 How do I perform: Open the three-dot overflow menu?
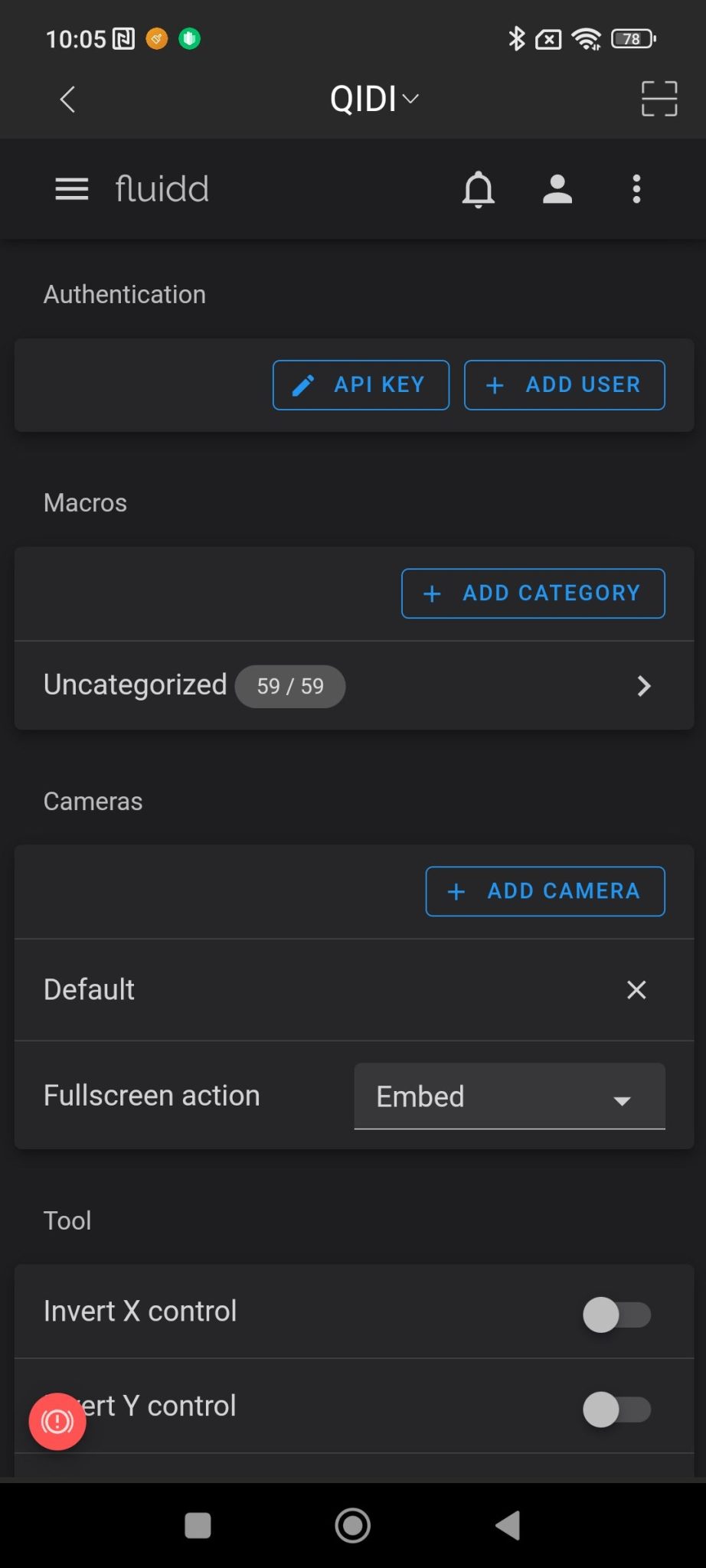636,189
